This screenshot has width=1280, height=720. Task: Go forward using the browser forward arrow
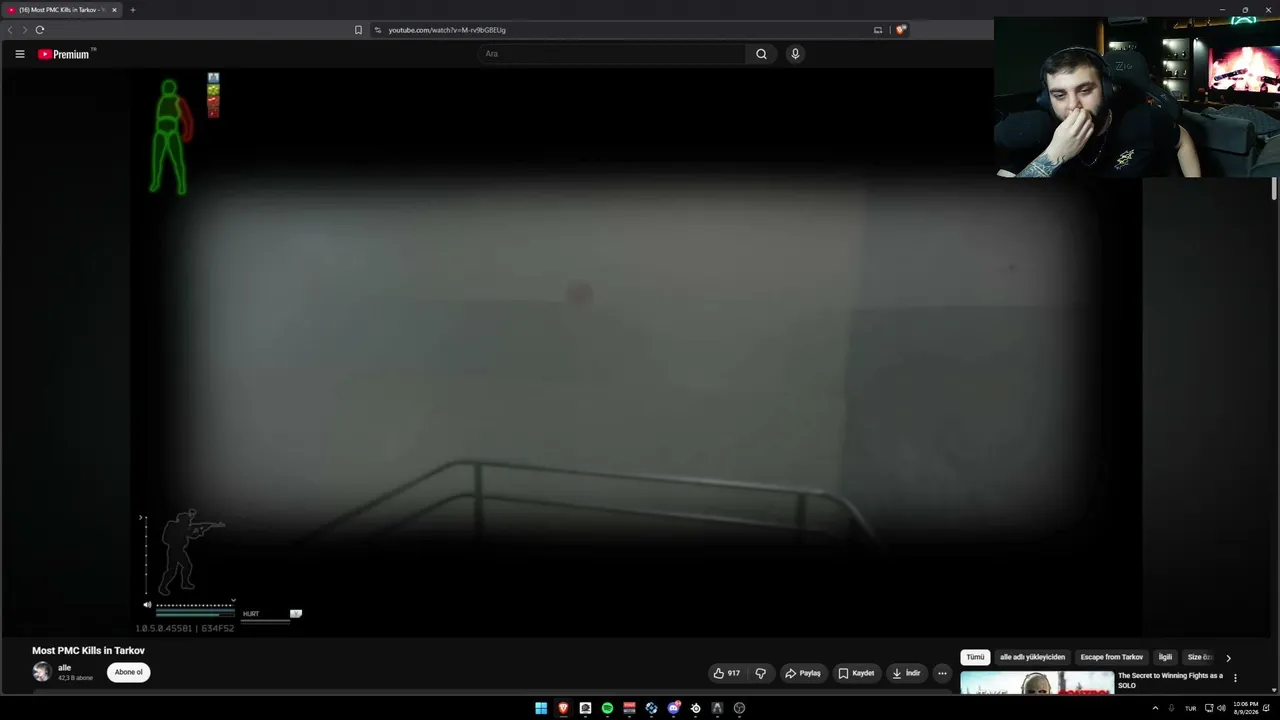[x=25, y=30]
